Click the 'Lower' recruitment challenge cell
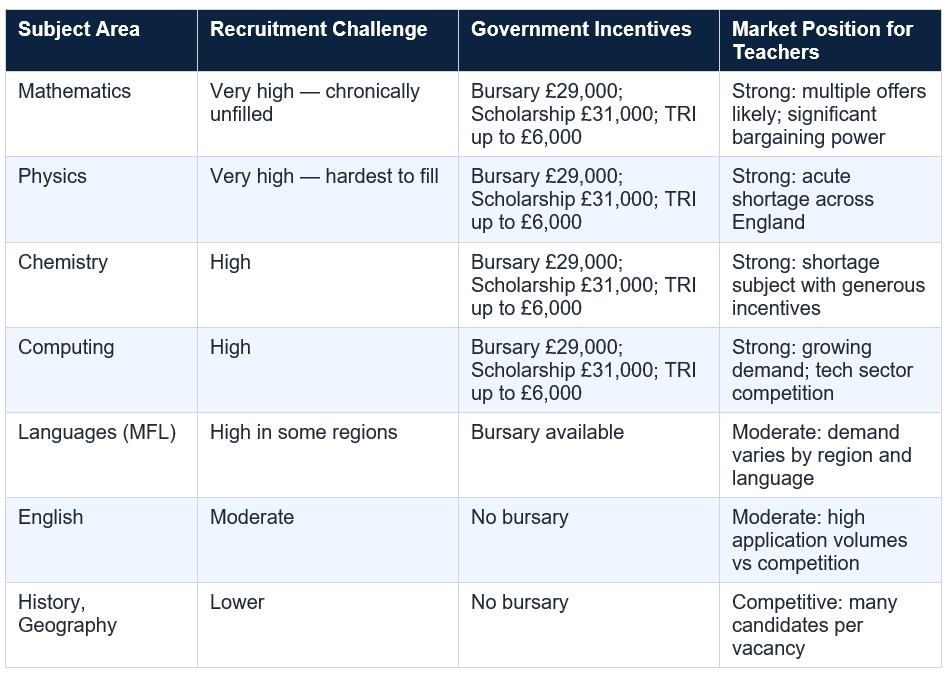Viewport: 949px width, 673px height. tap(328, 625)
